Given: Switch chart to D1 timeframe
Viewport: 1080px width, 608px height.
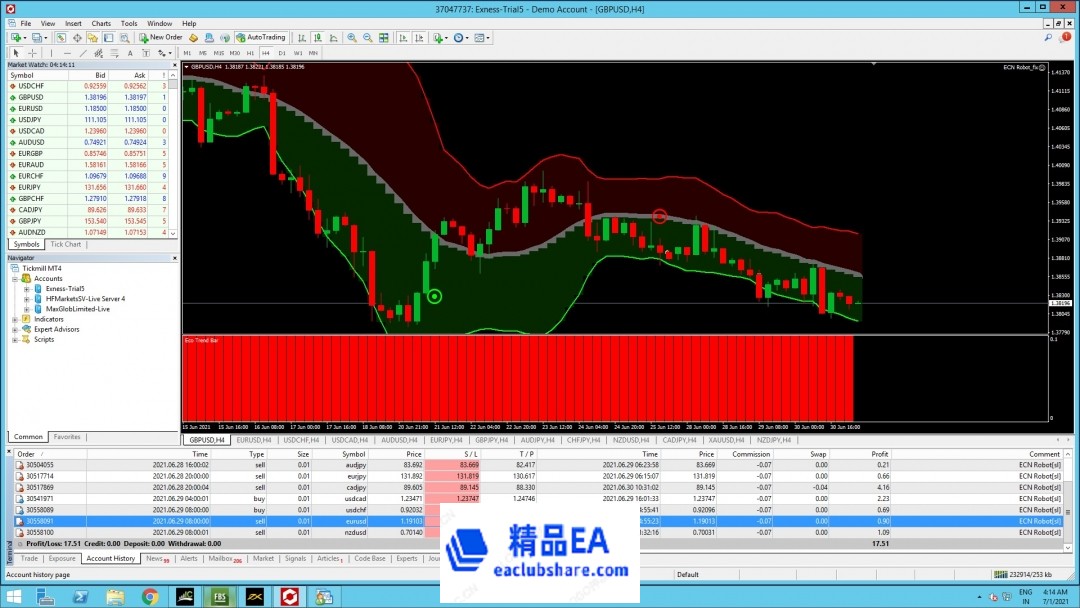Looking at the screenshot, I should point(282,53).
